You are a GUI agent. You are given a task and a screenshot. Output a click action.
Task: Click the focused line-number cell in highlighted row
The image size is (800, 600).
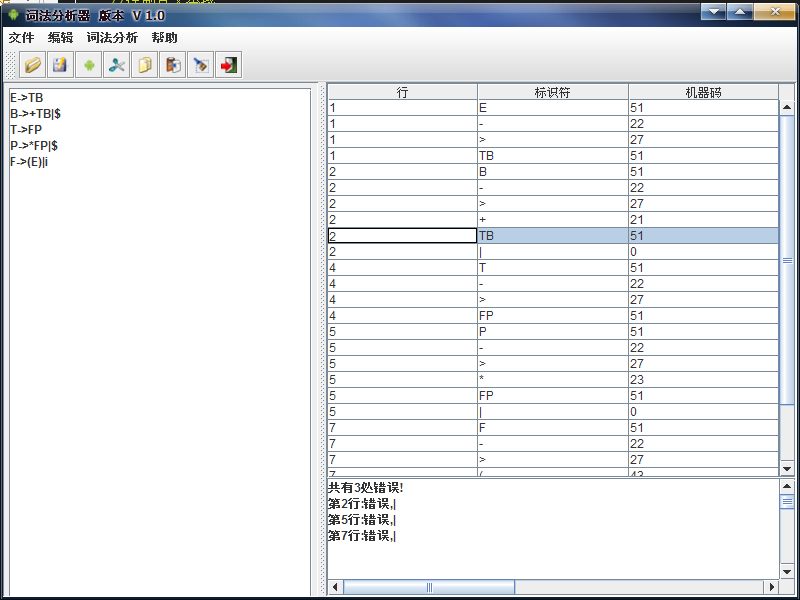(402, 236)
